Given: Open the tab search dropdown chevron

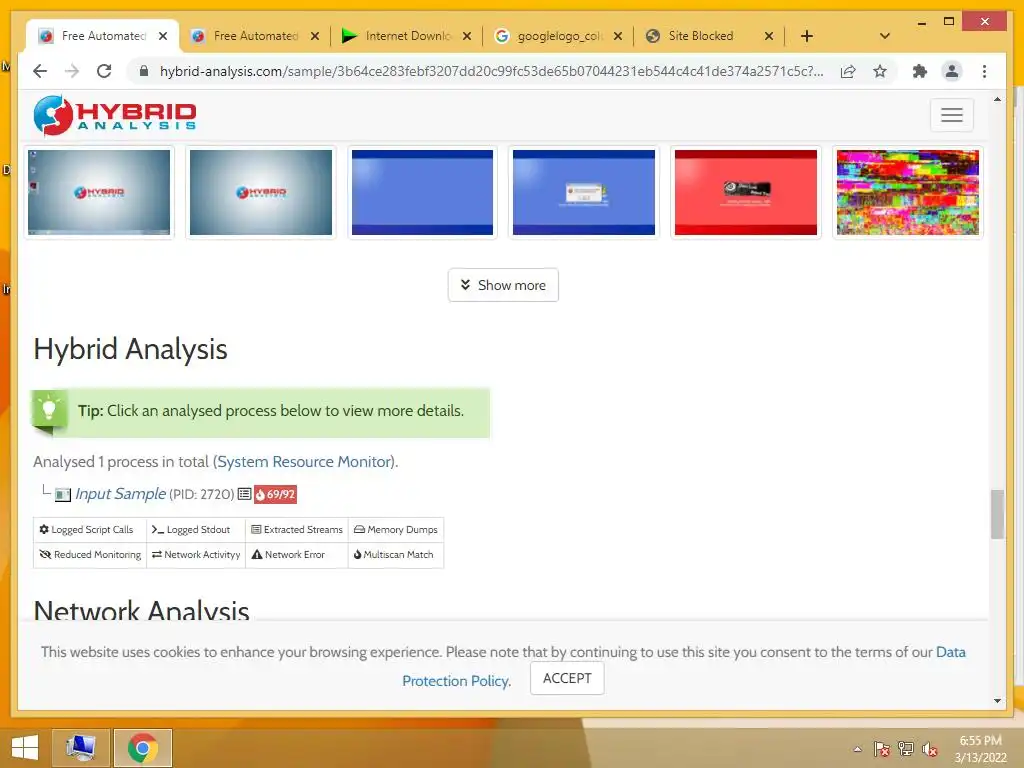Looking at the screenshot, I should click(884, 36).
